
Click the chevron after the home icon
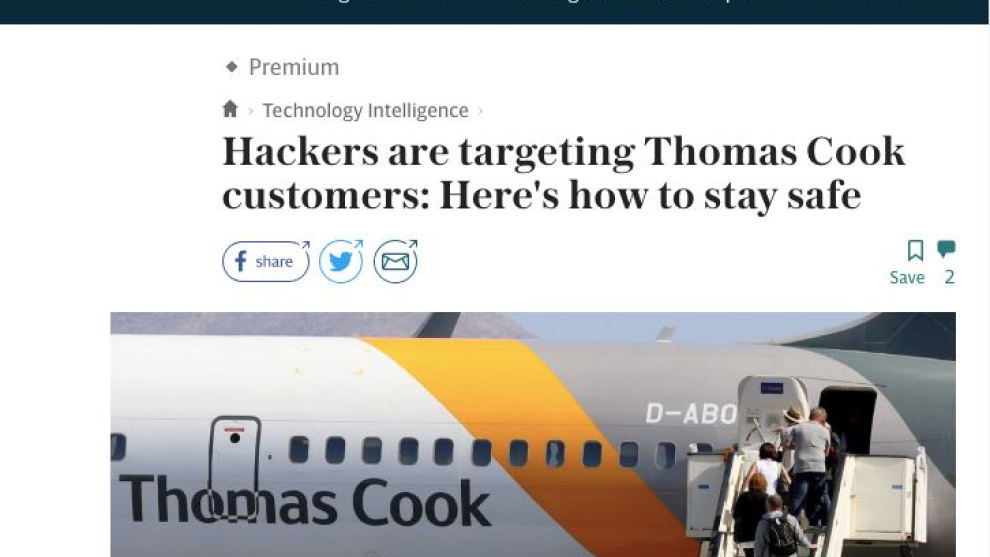click(251, 111)
